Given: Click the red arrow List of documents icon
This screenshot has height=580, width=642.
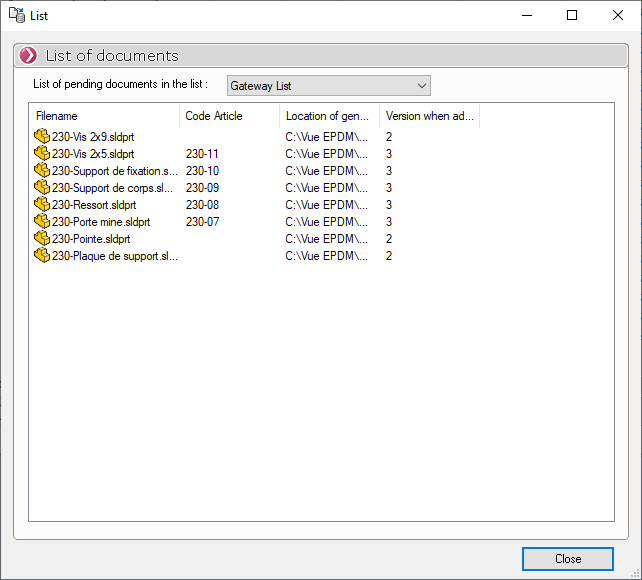Looking at the screenshot, I should pos(29,56).
